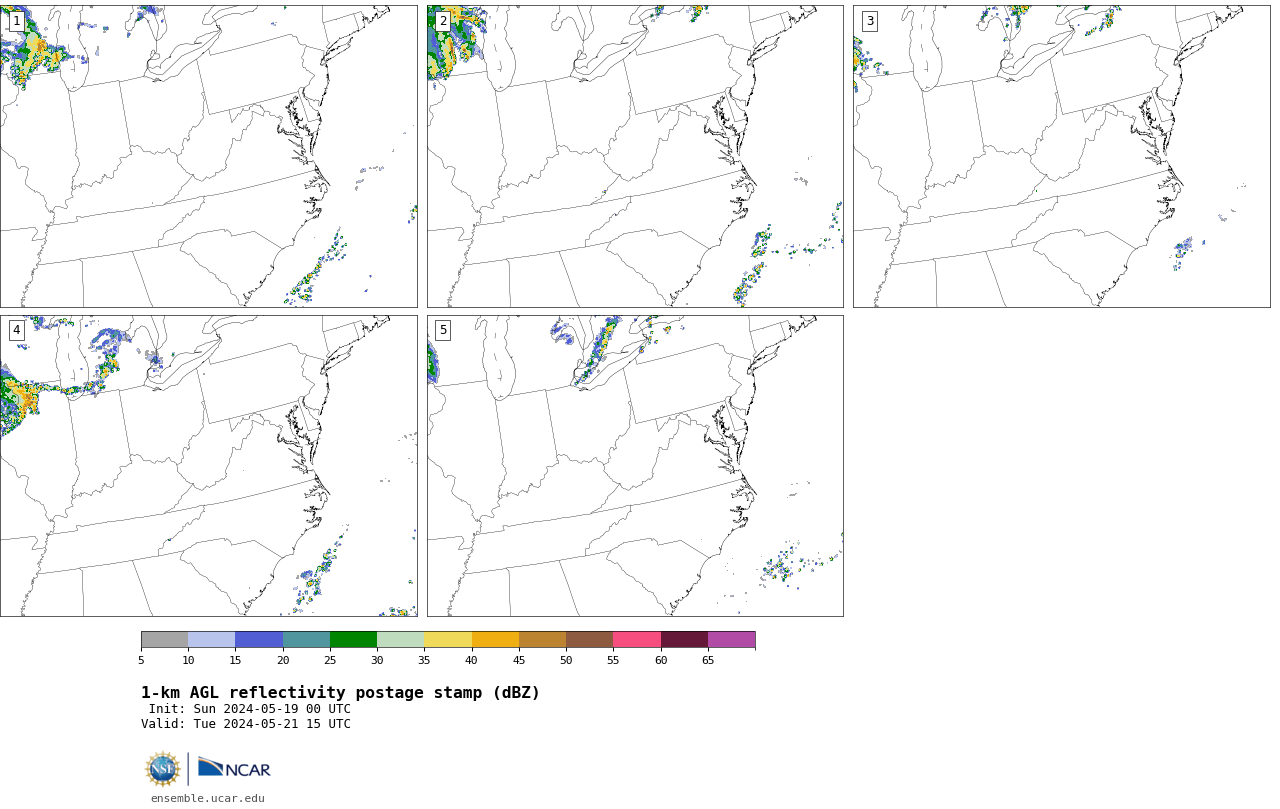Select the pink 55-60 dBZ swatch

coord(637,640)
